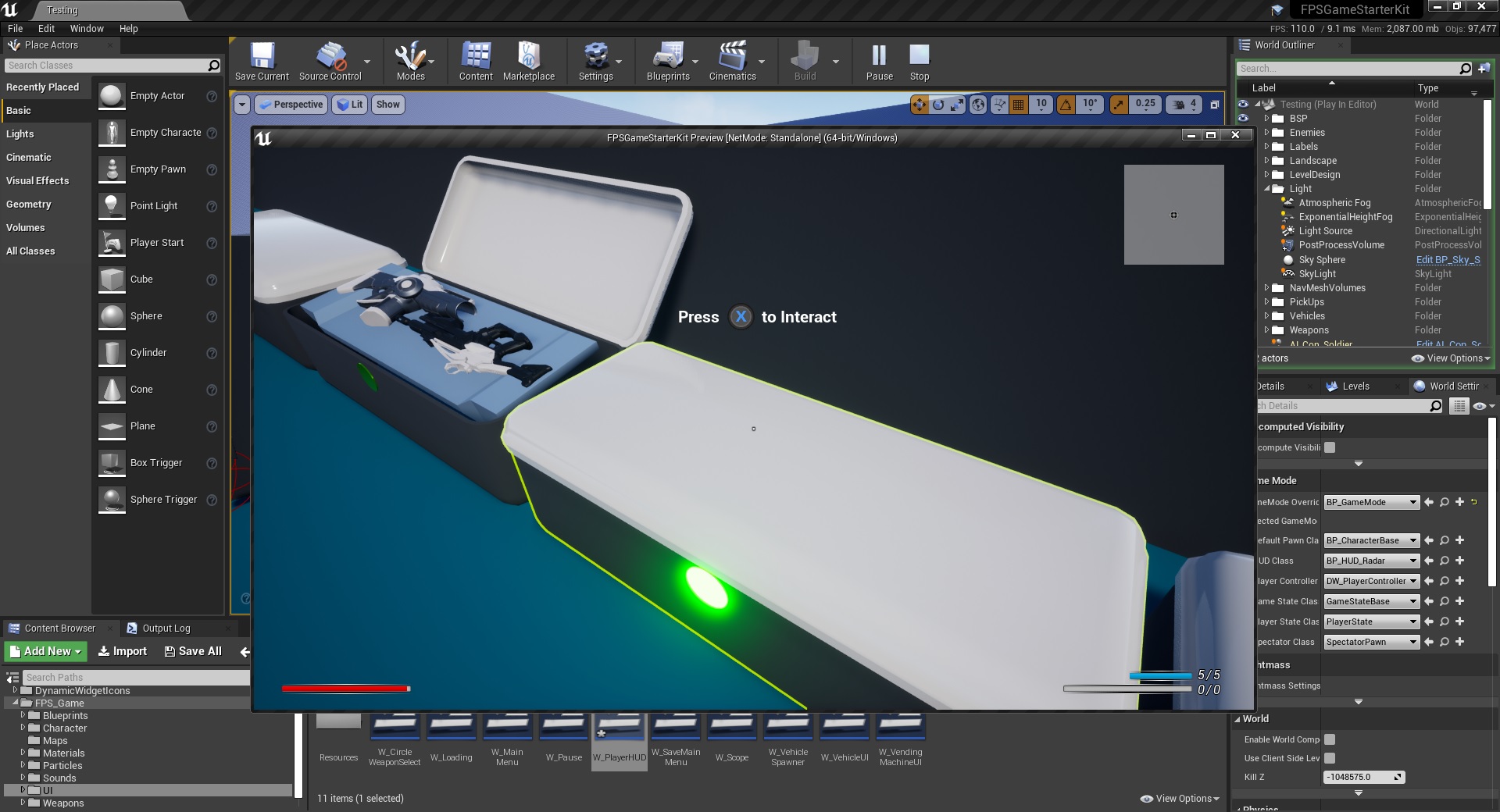1500x812 pixels.
Task: Open the Window menu
Action: [87, 28]
